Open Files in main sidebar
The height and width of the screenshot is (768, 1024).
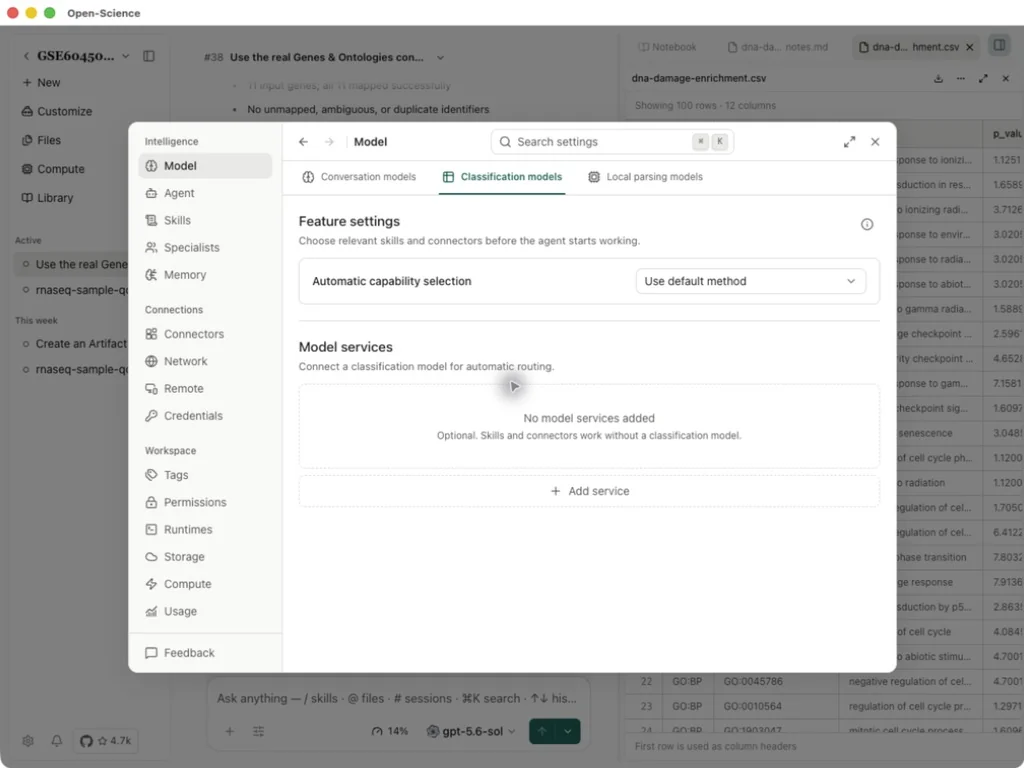[41, 140]
